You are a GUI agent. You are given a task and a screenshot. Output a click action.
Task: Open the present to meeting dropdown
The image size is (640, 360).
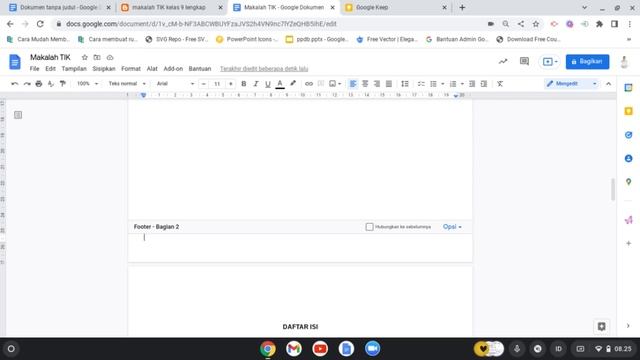(550, 62)
